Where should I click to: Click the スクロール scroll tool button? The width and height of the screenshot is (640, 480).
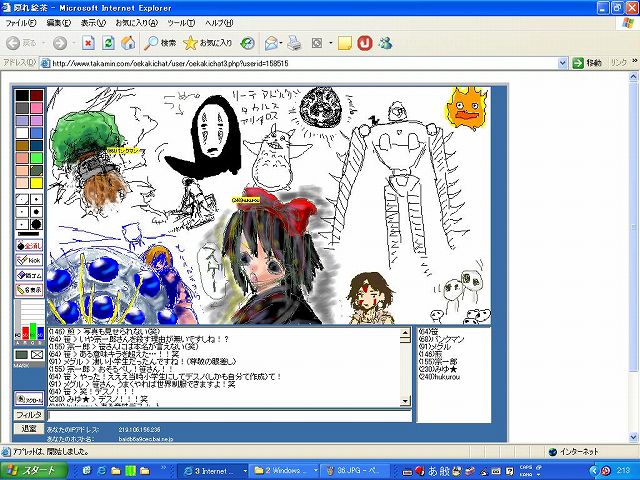tap(29, 399)
